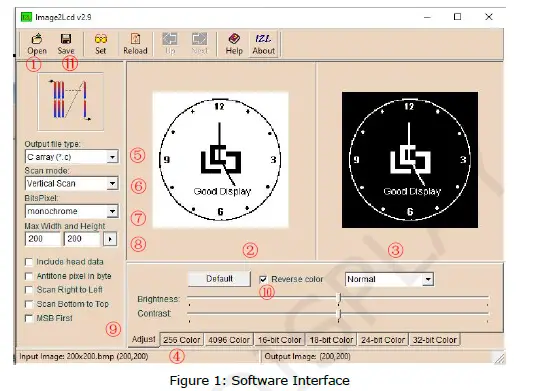Switch to the 18-bit Color tab
This screenshot has width=551, height=391.
[x=331, y=340]
